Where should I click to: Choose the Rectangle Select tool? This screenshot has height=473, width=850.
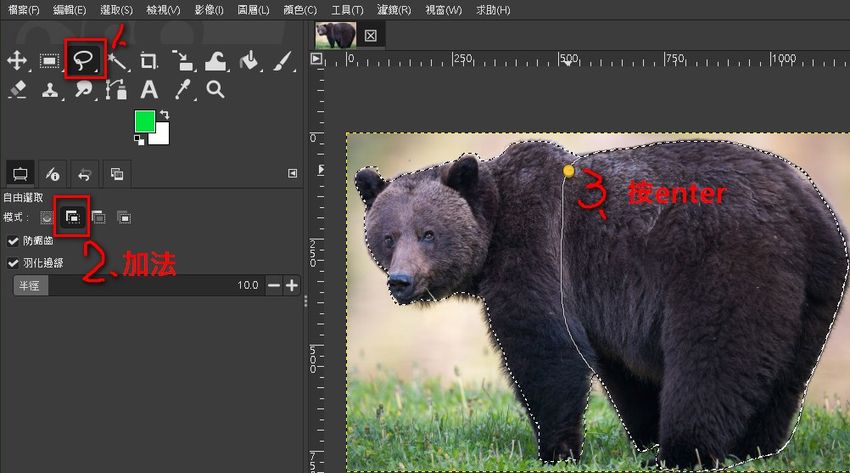tap(49, 61)
